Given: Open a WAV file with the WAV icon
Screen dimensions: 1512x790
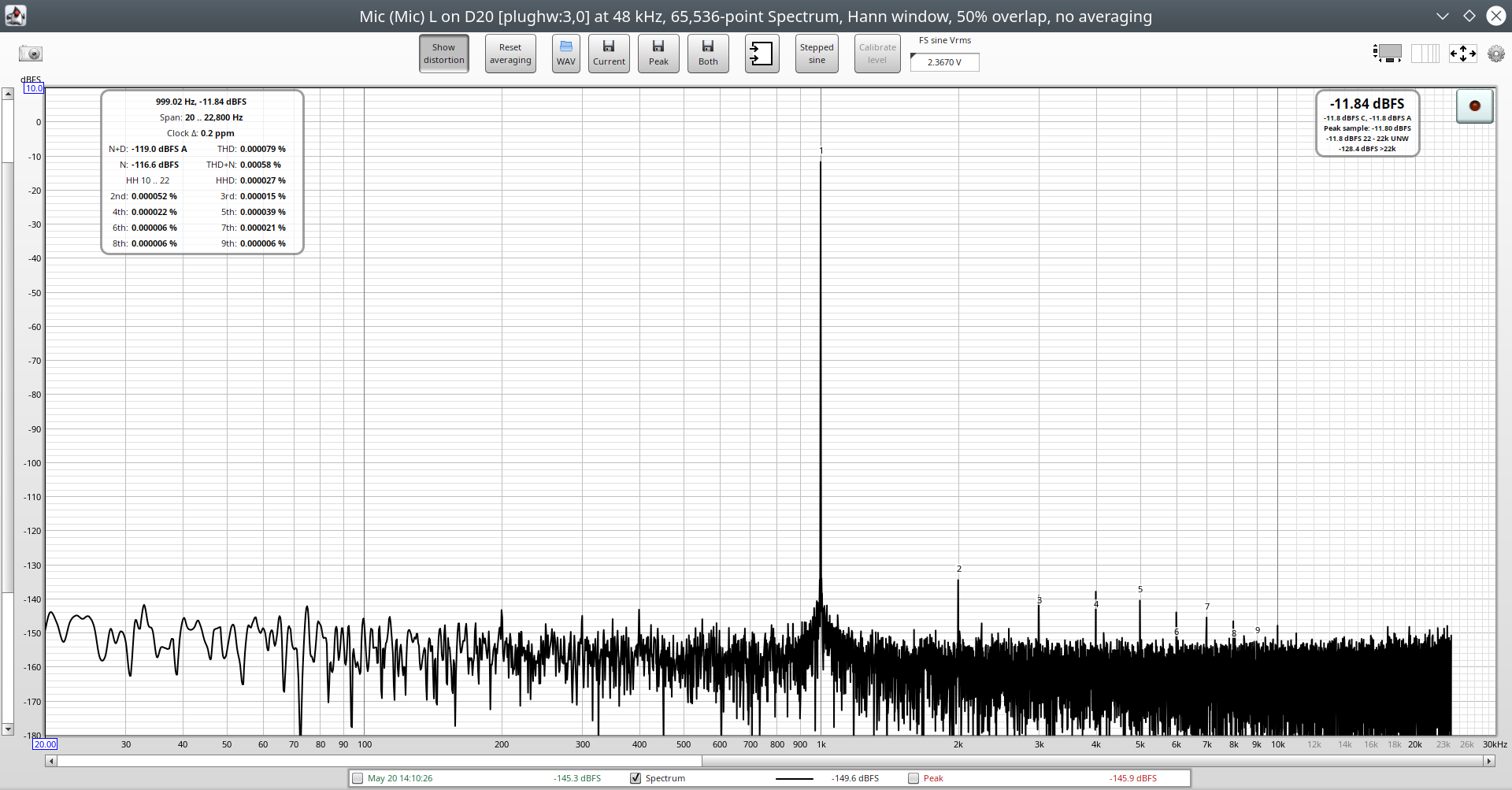Looking at the screenshot, I should [566, 54].
